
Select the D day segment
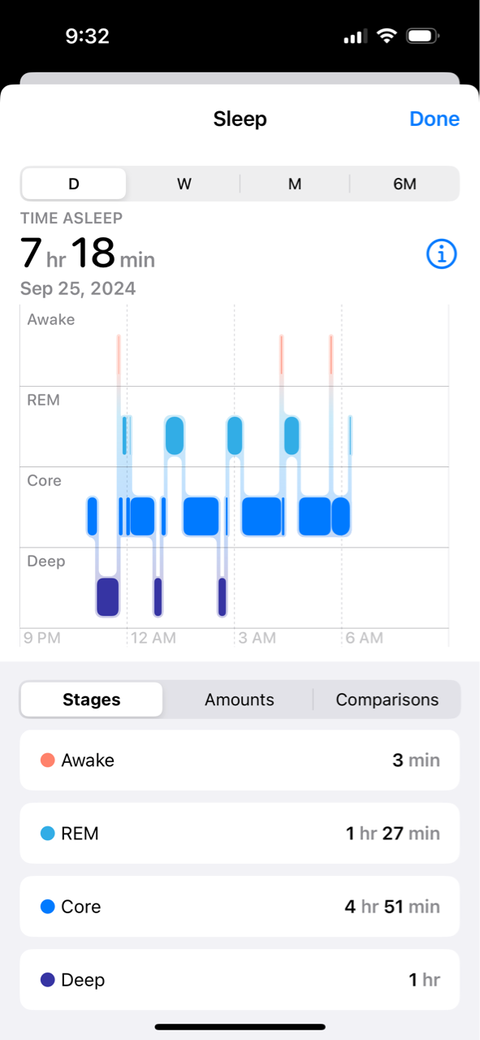pos(74,184)
